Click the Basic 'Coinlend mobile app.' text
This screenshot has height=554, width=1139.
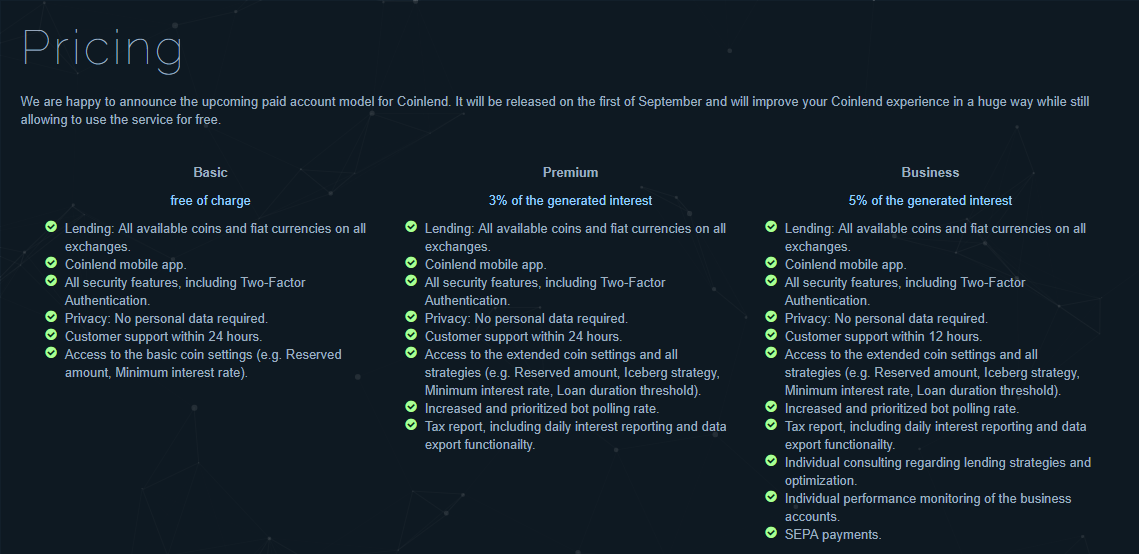pos(126,265)
